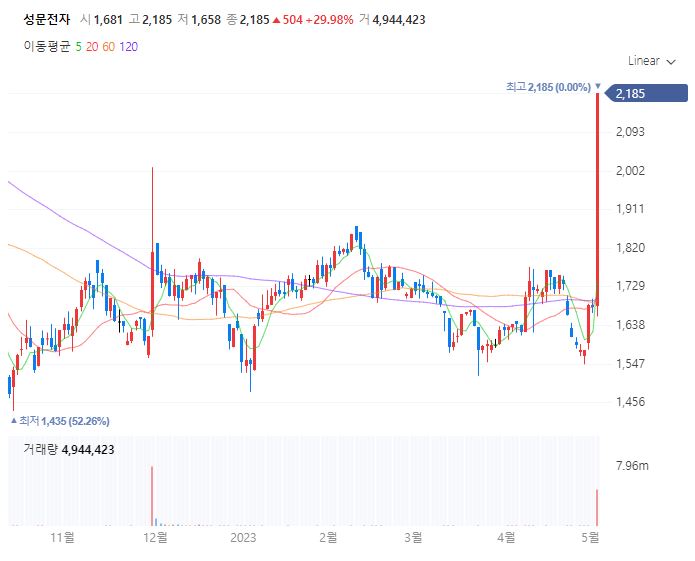Toggle the 20-day moving average
695x561 pixels.
click(92, 47)
